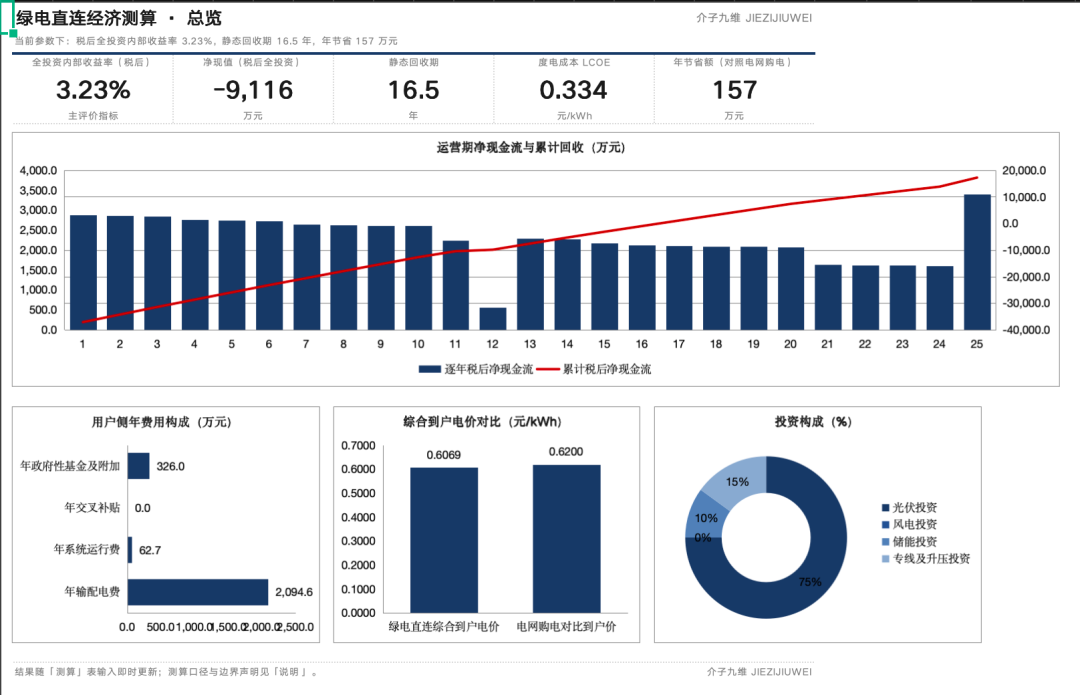
Task: Click the 20,000.0 right axis label
Action: [x=1024, y=170]
